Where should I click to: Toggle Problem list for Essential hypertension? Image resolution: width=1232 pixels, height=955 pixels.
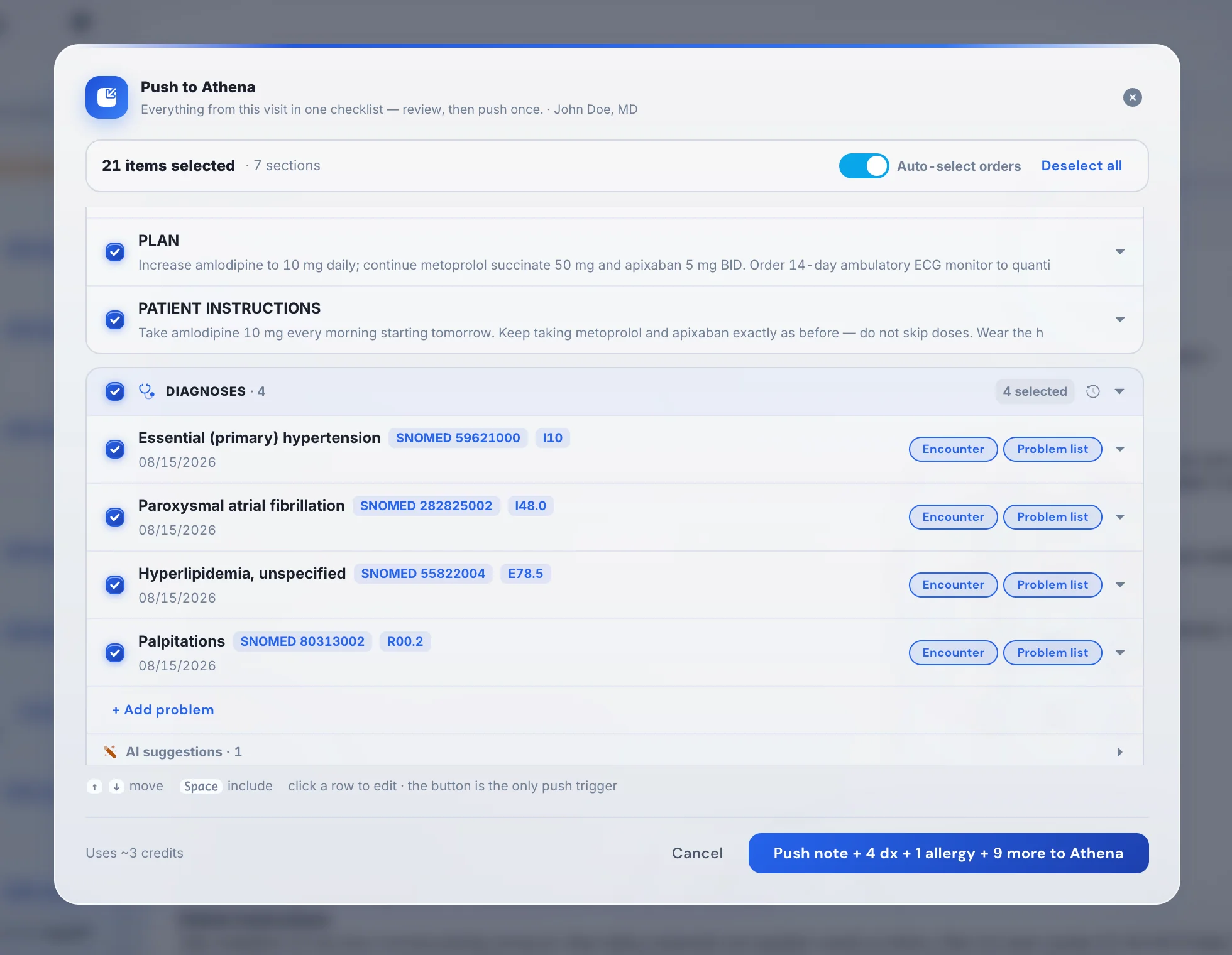click(x=1052, y=449)
